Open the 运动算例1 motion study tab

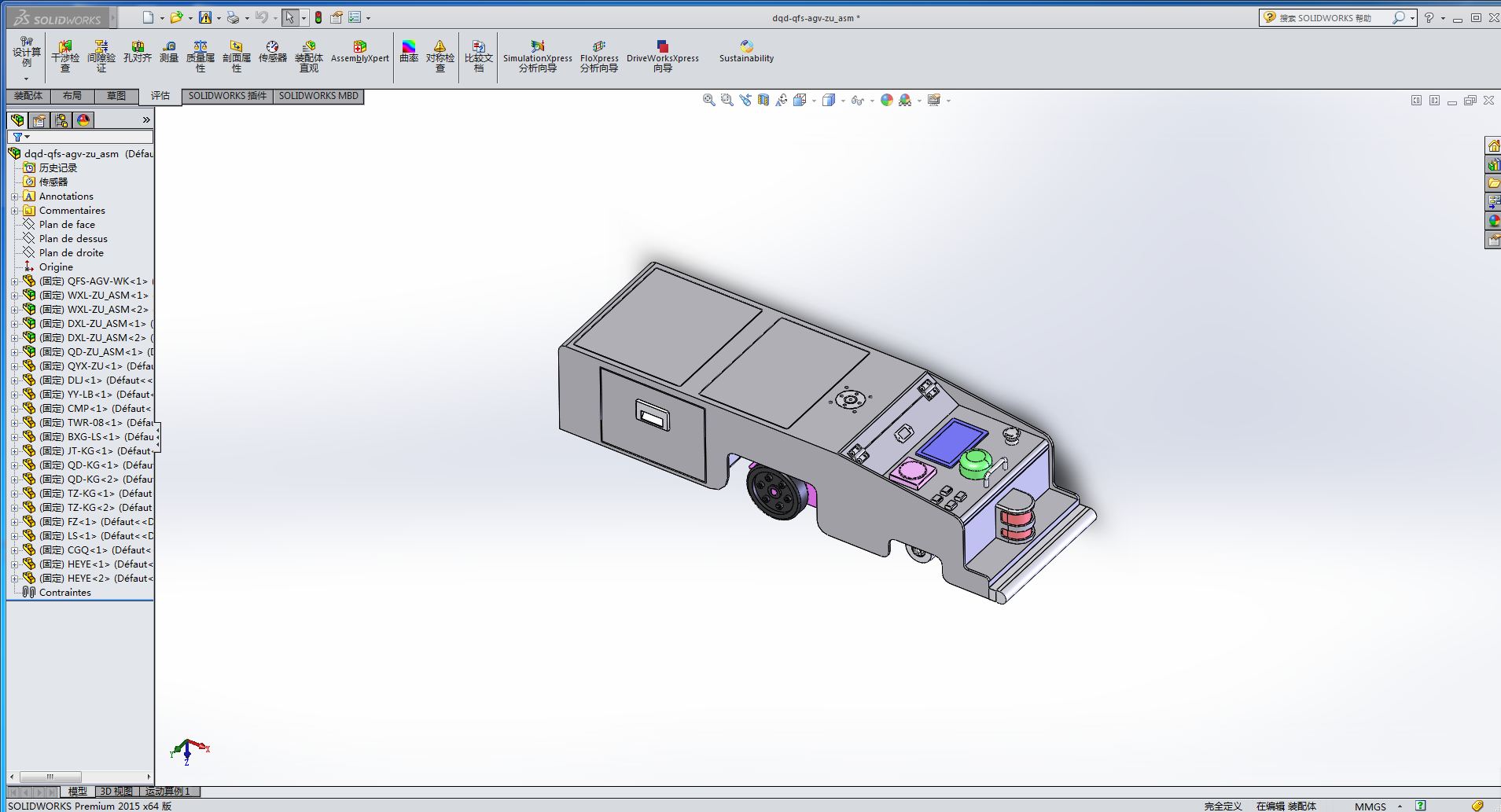(167, 792)
